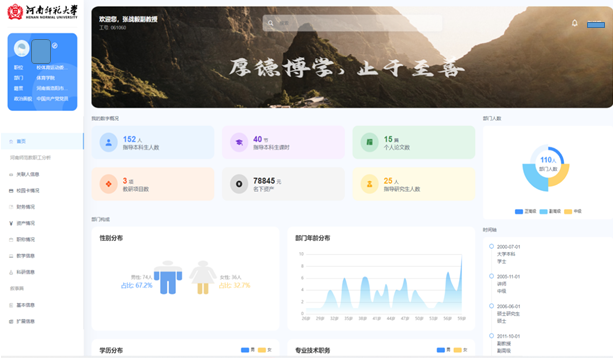Click the 2000-07-01 timeline marker
This screenshot has width=613, height=362.
click(x=491, y=246)
